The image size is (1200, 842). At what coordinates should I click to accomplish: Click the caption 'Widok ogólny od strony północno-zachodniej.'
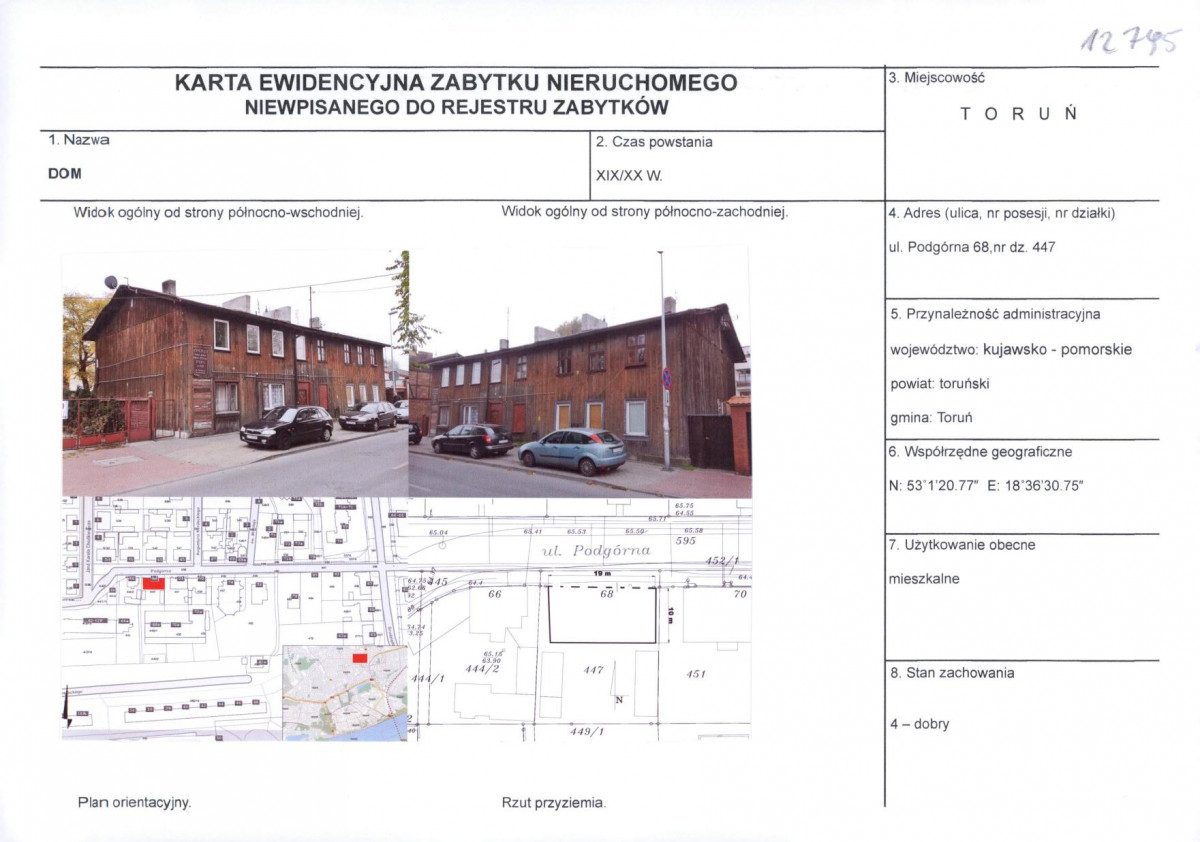point(645,212)
